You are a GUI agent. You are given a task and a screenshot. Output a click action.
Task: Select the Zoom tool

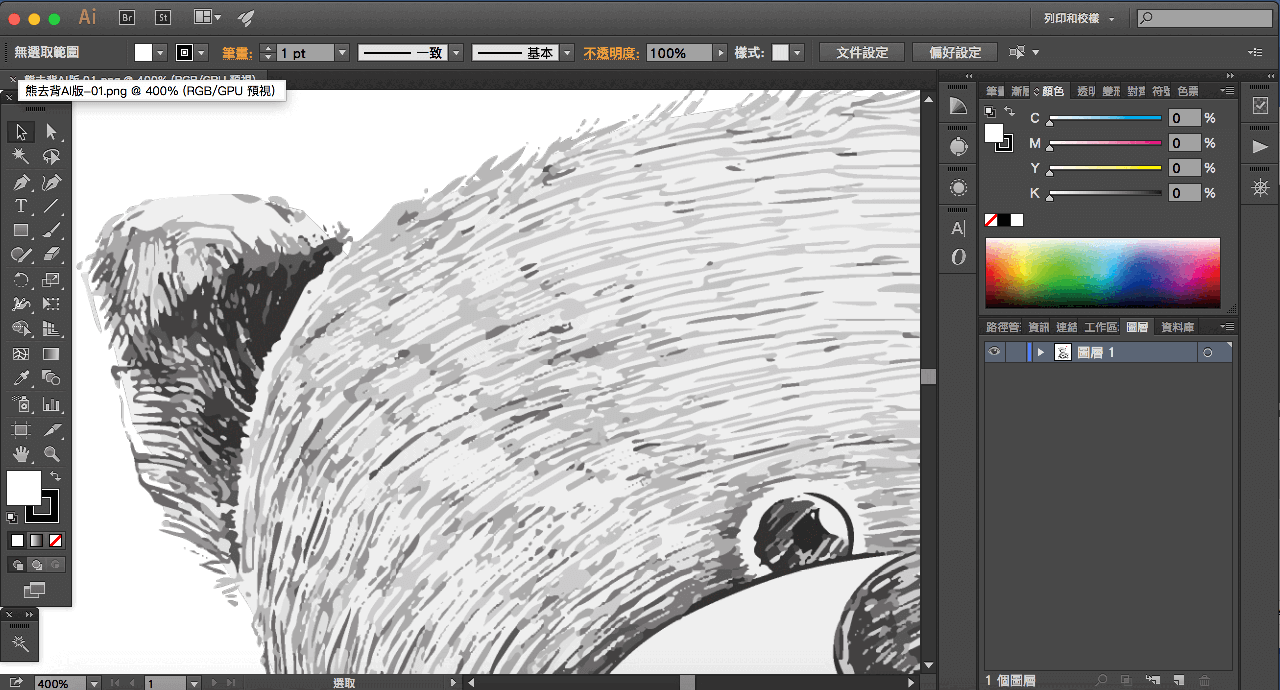[x=51, y=455]
